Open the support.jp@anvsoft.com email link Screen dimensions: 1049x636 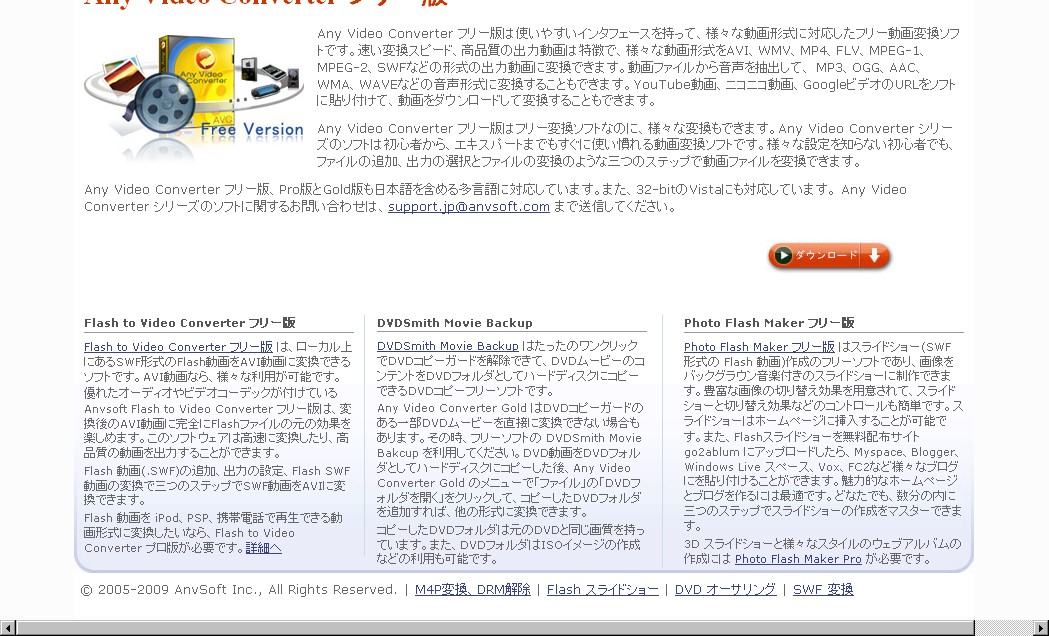pyautogui.click(x=468, y=207)
